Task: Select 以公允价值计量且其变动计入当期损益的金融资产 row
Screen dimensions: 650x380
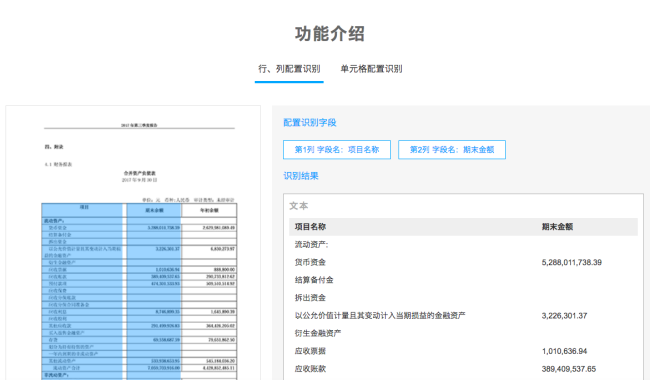Action: pyautogui.click(x=463, y=316)
